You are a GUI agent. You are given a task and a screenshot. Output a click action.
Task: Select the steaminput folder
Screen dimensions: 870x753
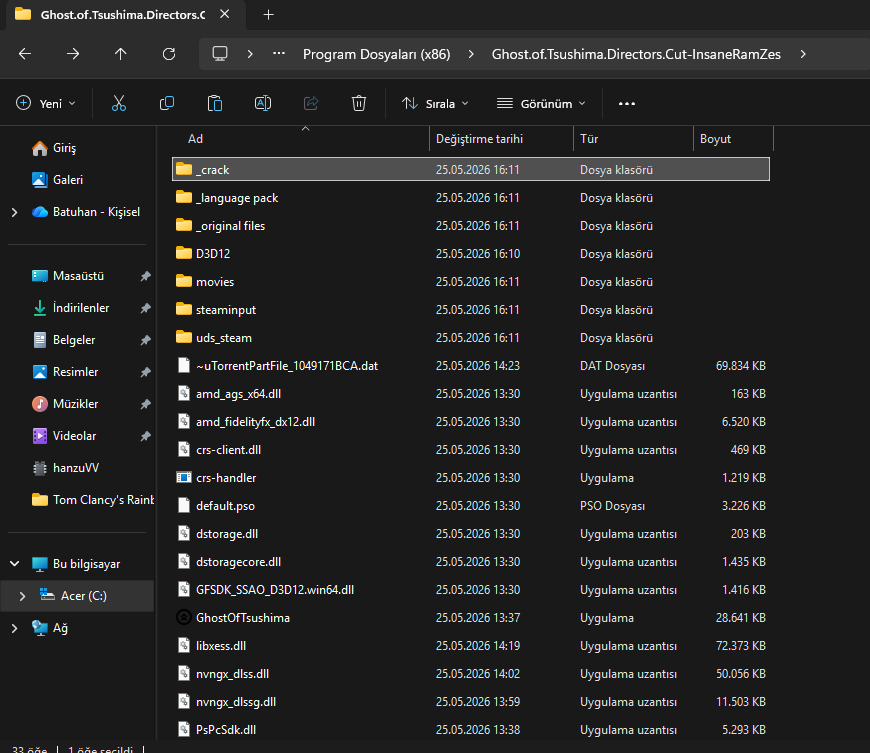471,310
